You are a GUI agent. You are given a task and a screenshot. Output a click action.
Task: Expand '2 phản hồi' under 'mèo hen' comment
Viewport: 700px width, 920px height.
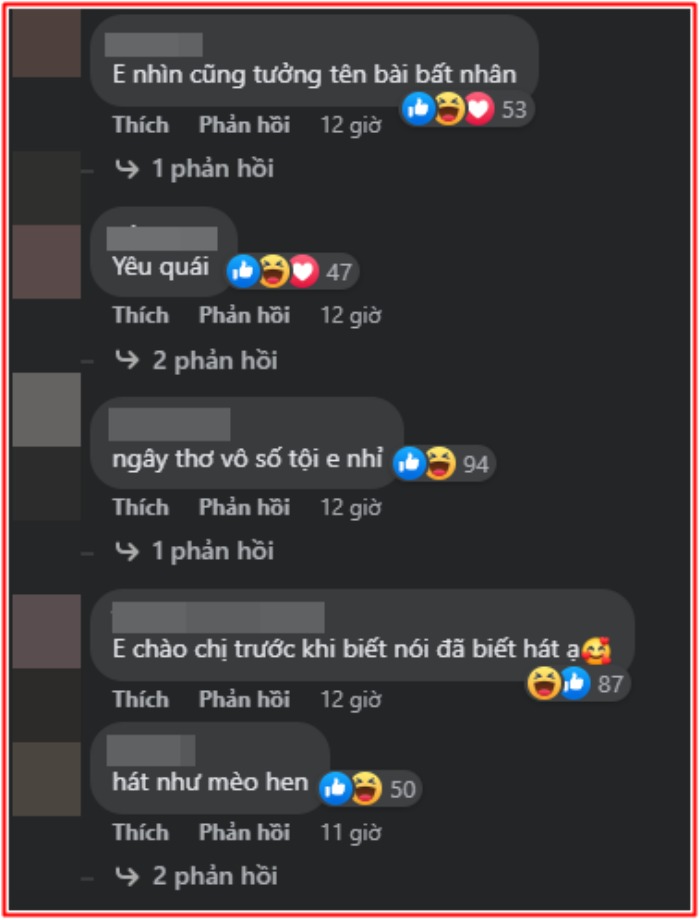pos(196,875)
